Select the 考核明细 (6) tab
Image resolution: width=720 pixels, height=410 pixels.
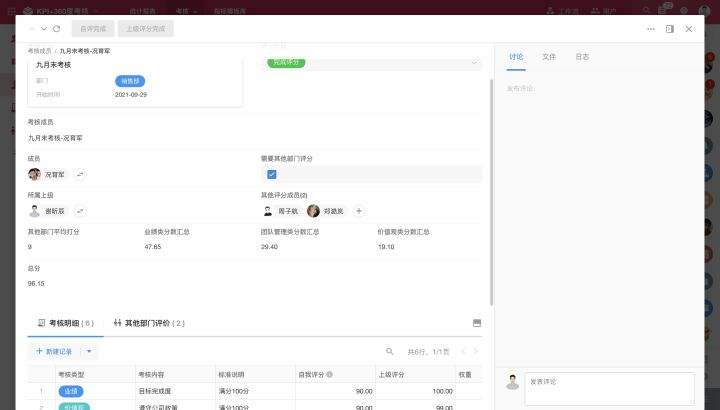point(66,323)
